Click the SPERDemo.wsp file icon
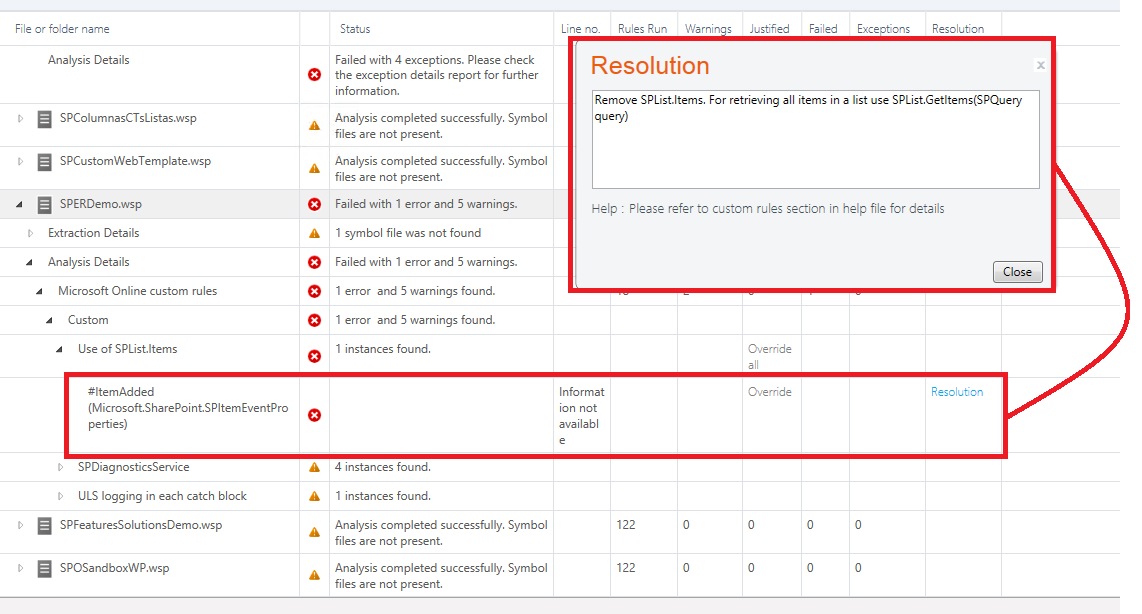 pyautogui.click(x=44, y=205)
